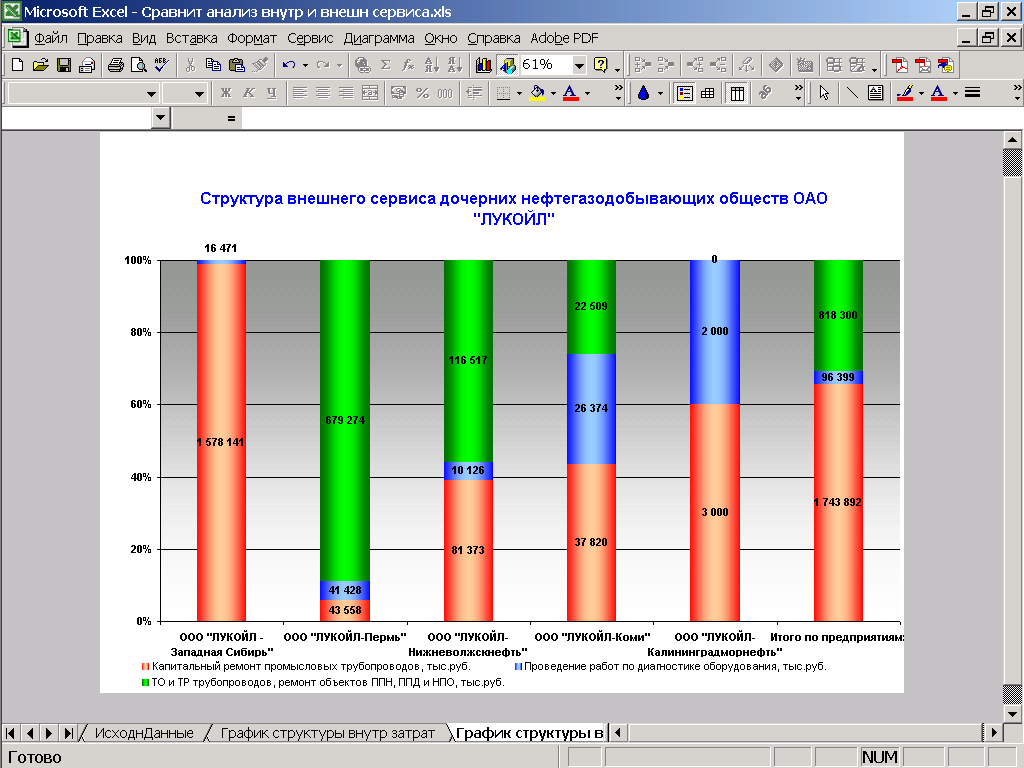Click the formula bar equals button
The width and height of the screenshot is (1024, 768).
[231, 118]
